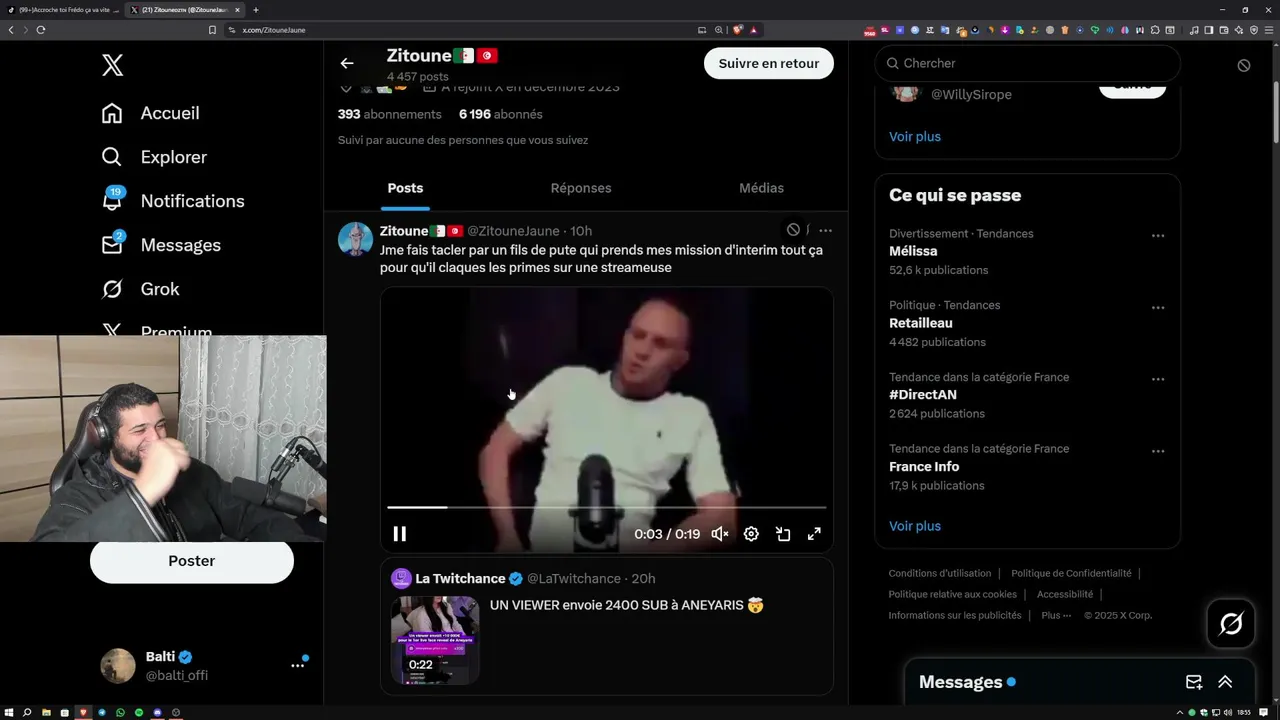Click browser back arrow

click(x=11, y=30)
